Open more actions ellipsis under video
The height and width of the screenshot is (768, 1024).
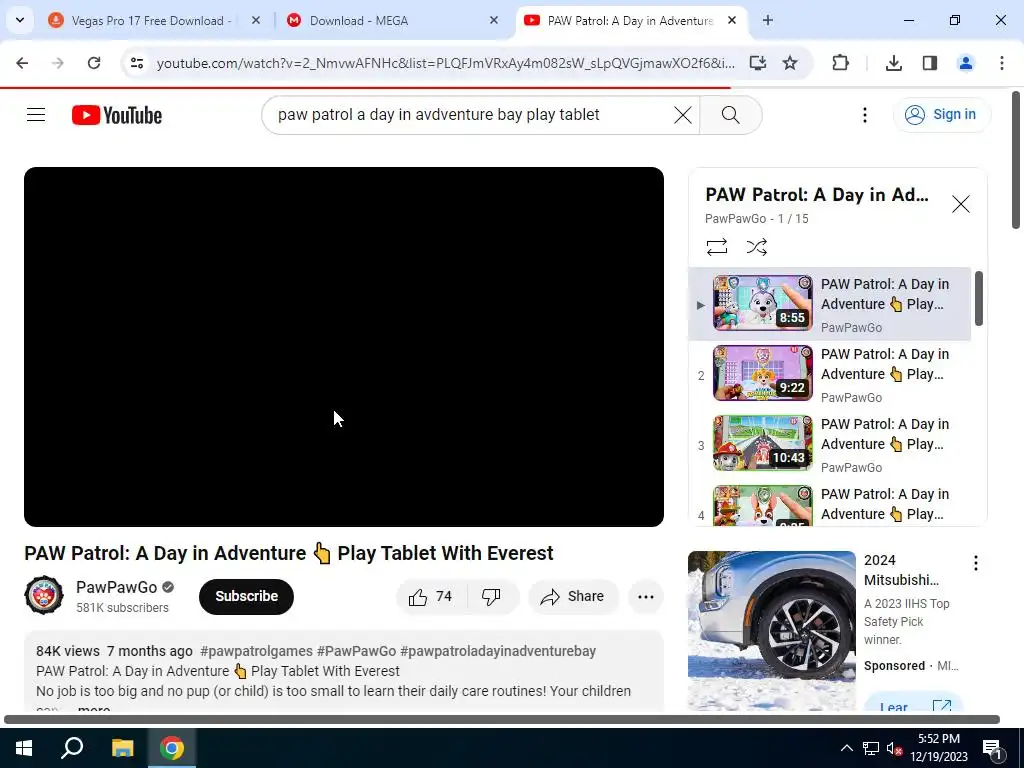645,597
